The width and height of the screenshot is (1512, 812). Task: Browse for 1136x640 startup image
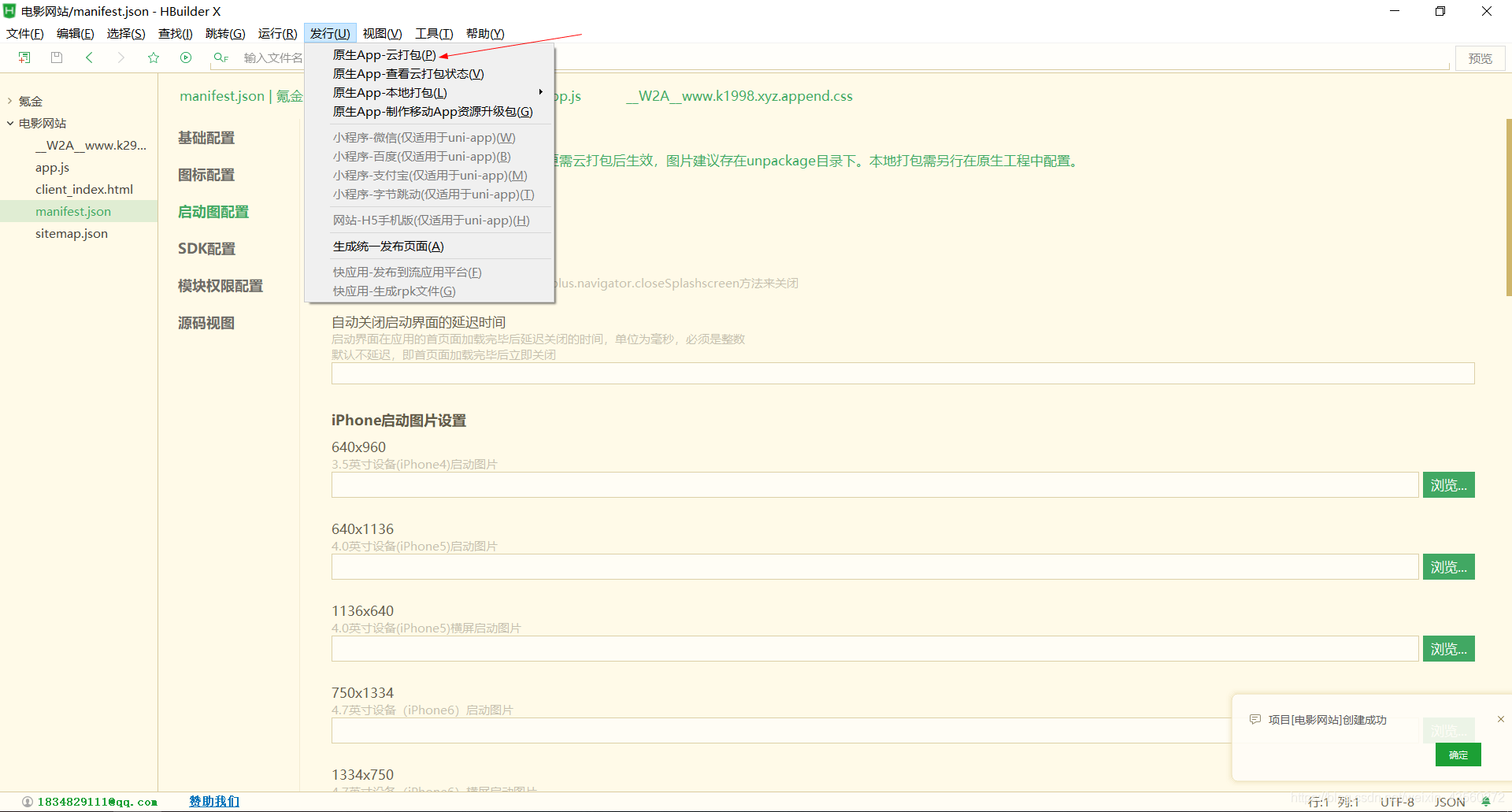tap(1449, 649)
